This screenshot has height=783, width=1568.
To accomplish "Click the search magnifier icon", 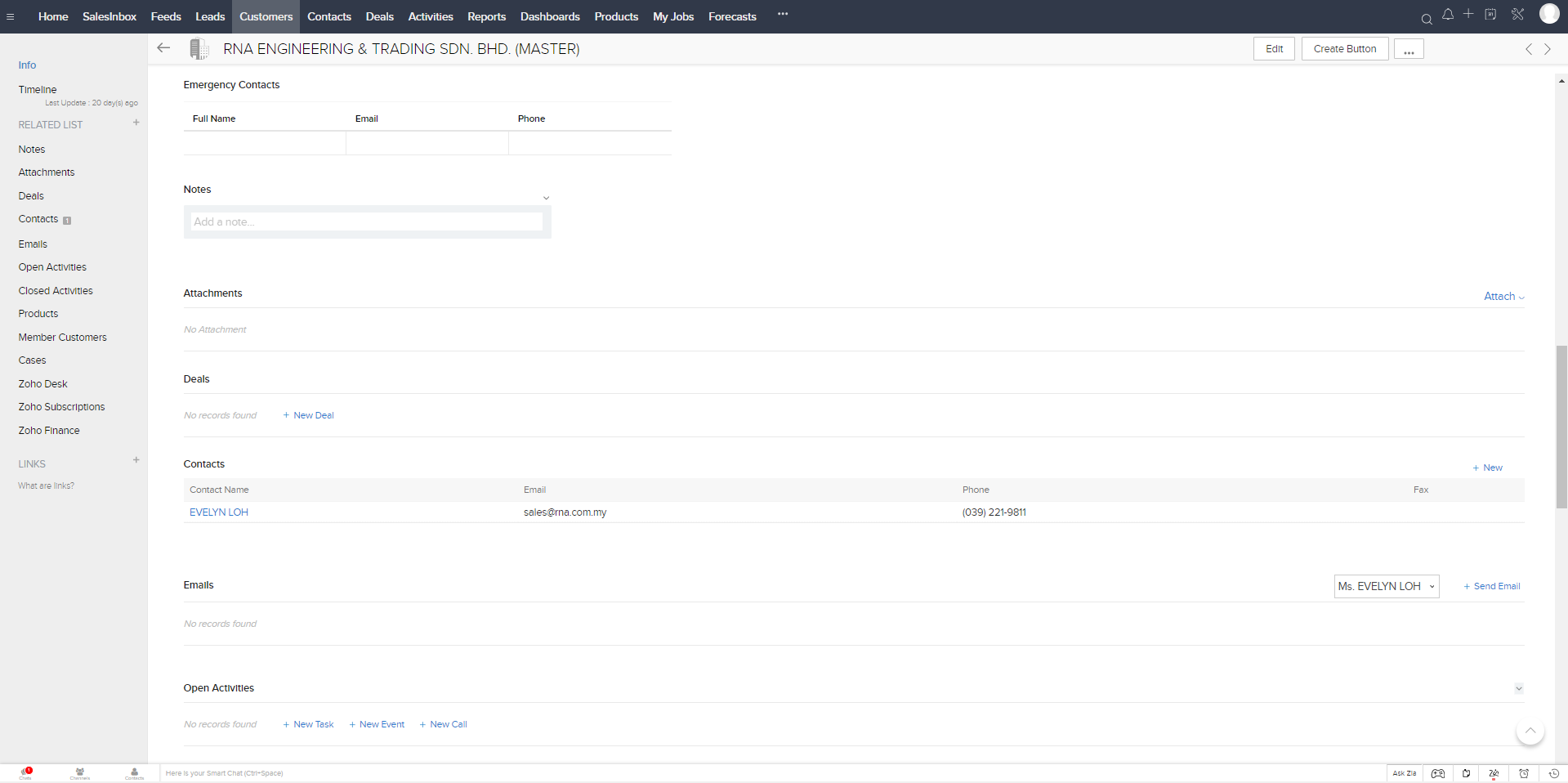I will pos(1427,19).
